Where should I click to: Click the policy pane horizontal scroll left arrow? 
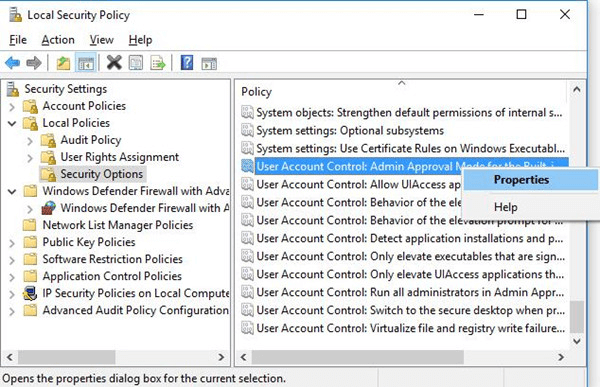pyautogui.click(x=244, y=357)
